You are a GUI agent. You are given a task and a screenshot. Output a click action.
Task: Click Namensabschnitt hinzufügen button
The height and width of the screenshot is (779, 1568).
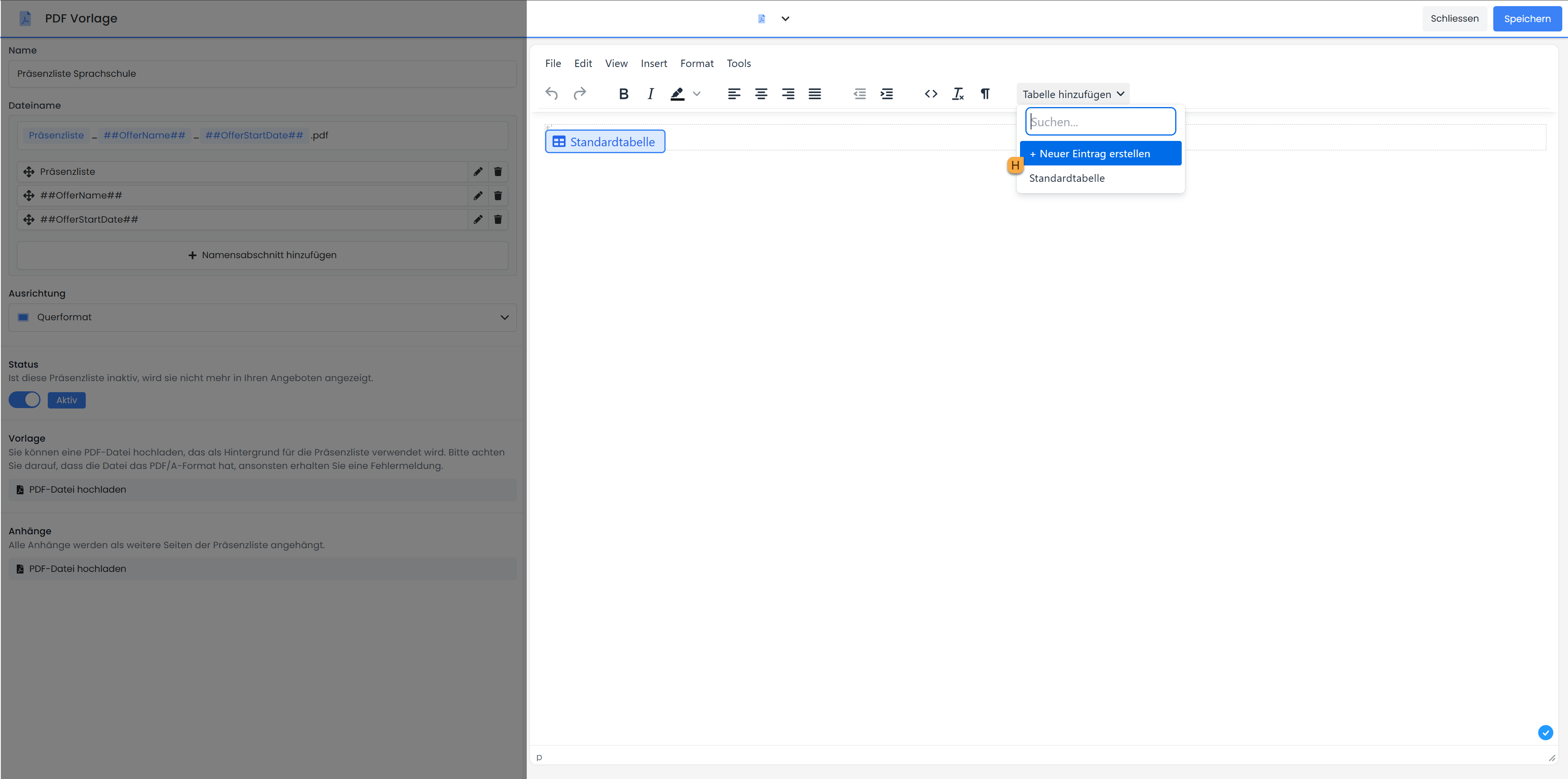[x=262, y=255]
